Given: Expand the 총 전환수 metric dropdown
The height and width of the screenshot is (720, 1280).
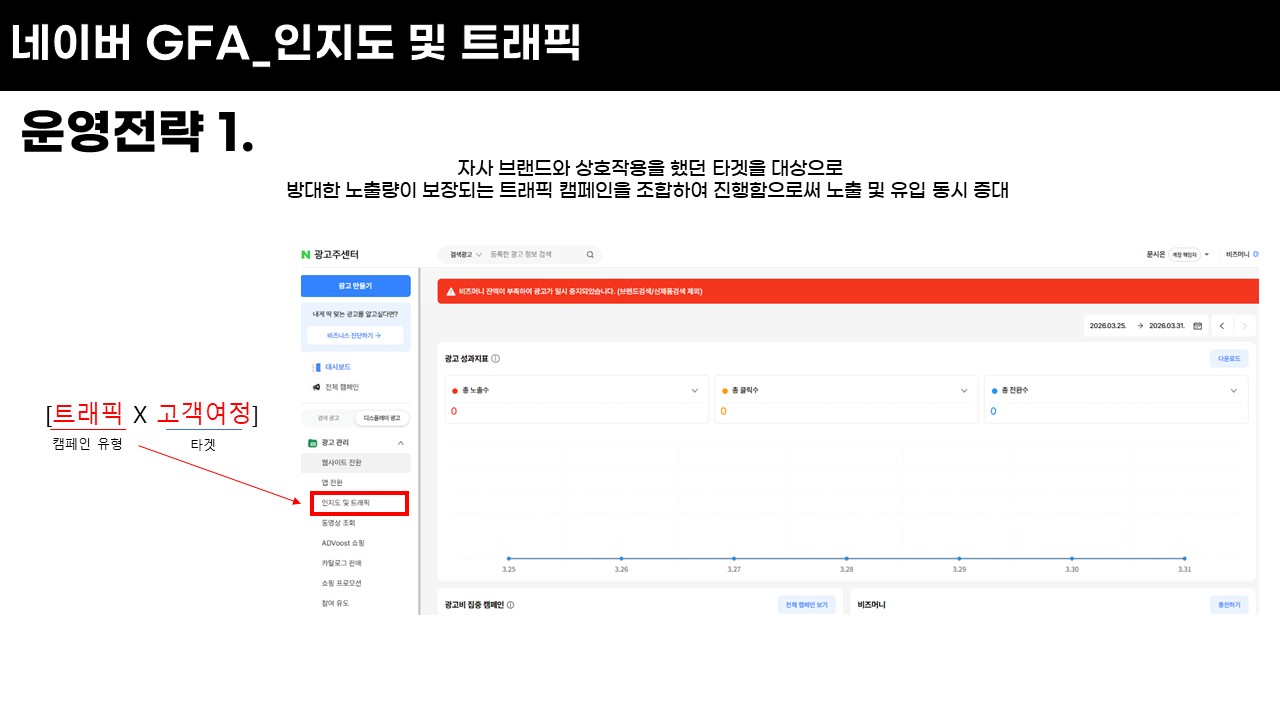Looking at the screenshot, I should coord(1233,391).
